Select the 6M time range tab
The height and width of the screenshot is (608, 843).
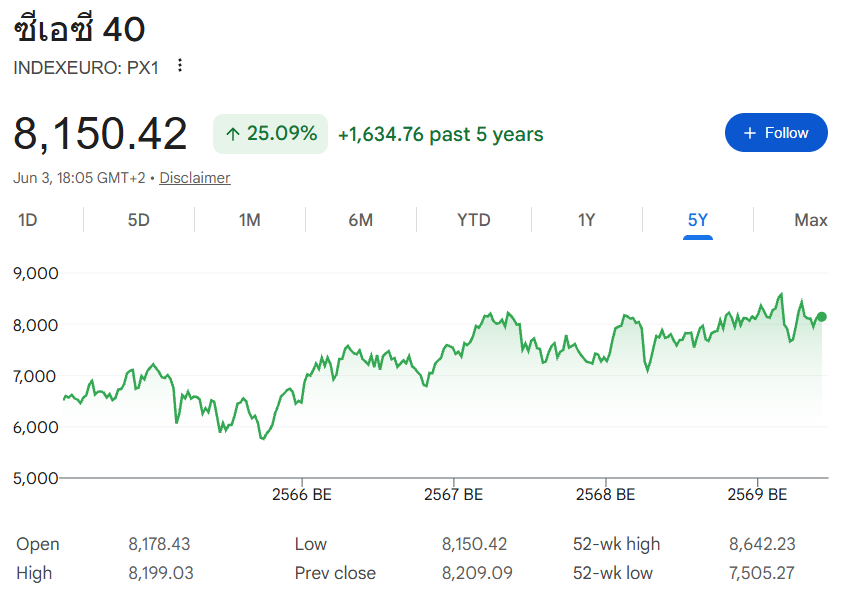point(360,220)
